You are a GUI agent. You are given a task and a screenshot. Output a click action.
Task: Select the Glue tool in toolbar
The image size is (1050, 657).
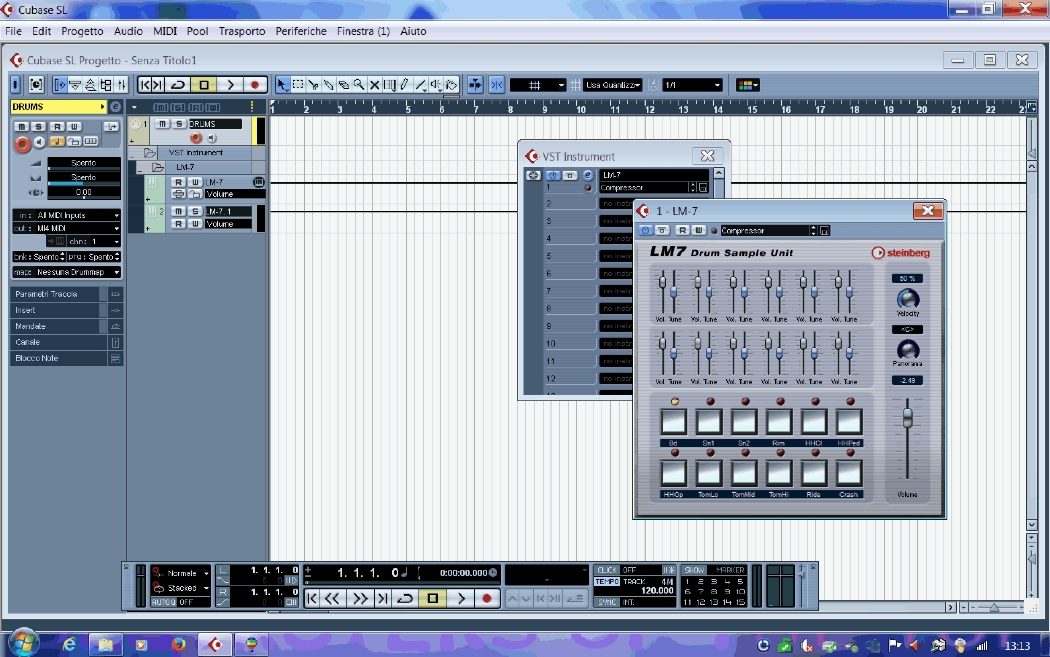tap(328, 85)
